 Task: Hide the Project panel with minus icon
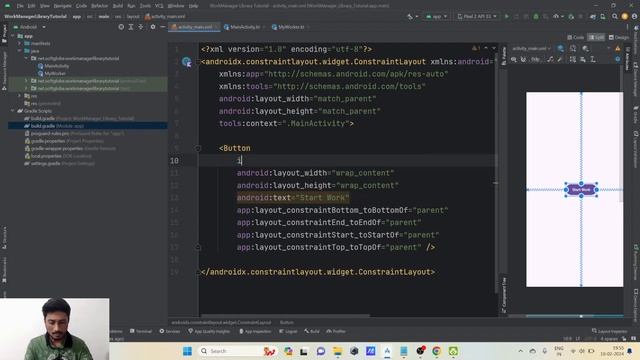162,27
